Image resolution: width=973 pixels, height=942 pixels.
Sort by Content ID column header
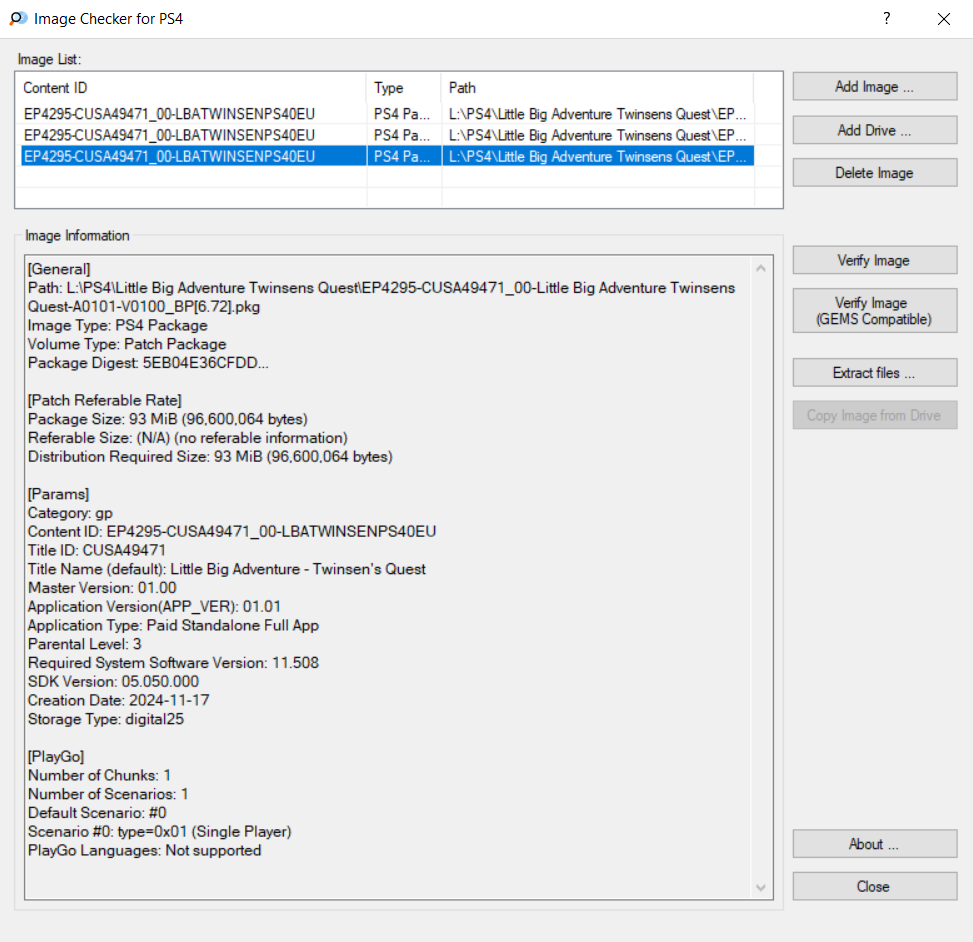191,88
